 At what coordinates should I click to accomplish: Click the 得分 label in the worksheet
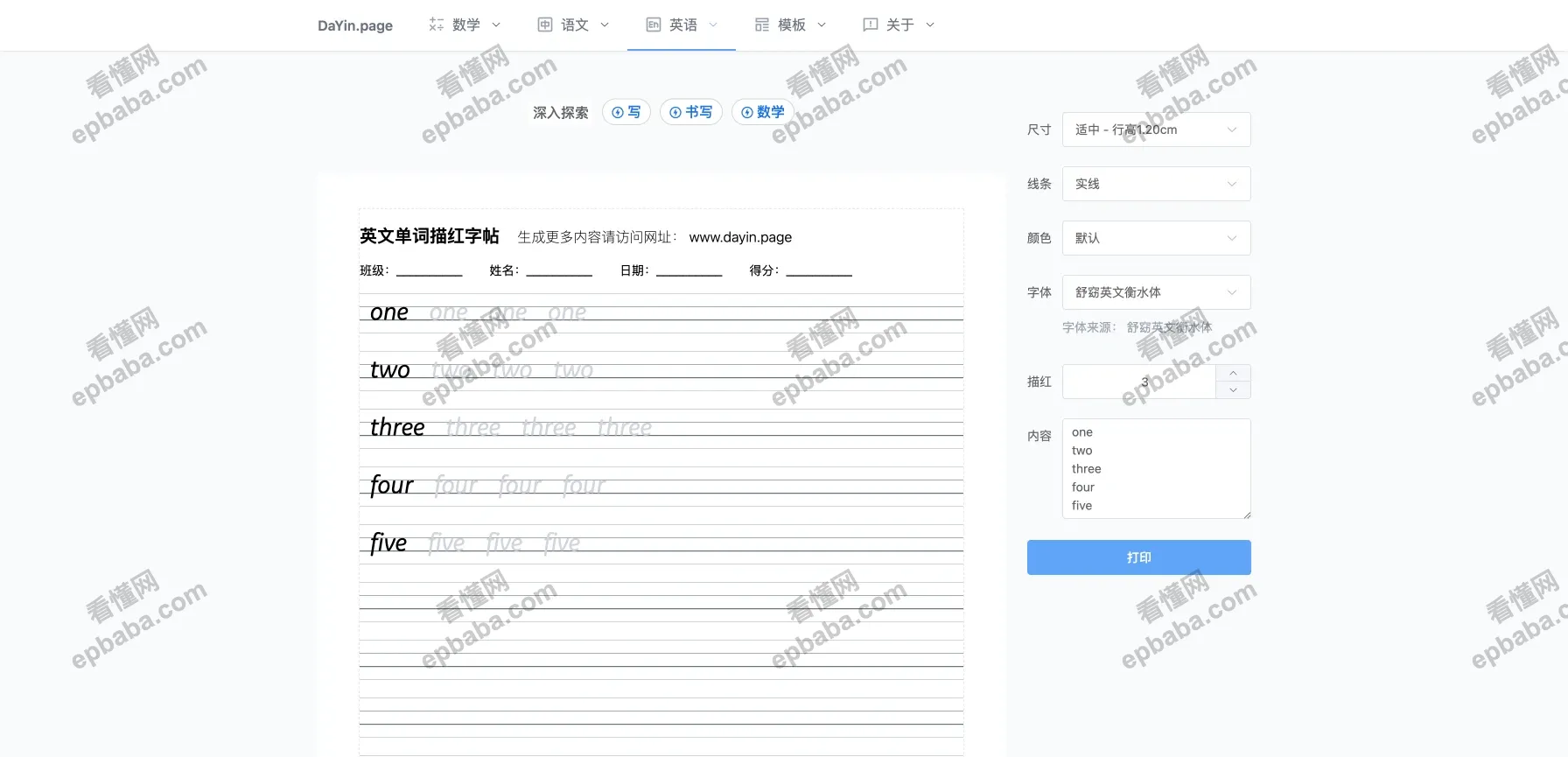(x=764, y=270)
